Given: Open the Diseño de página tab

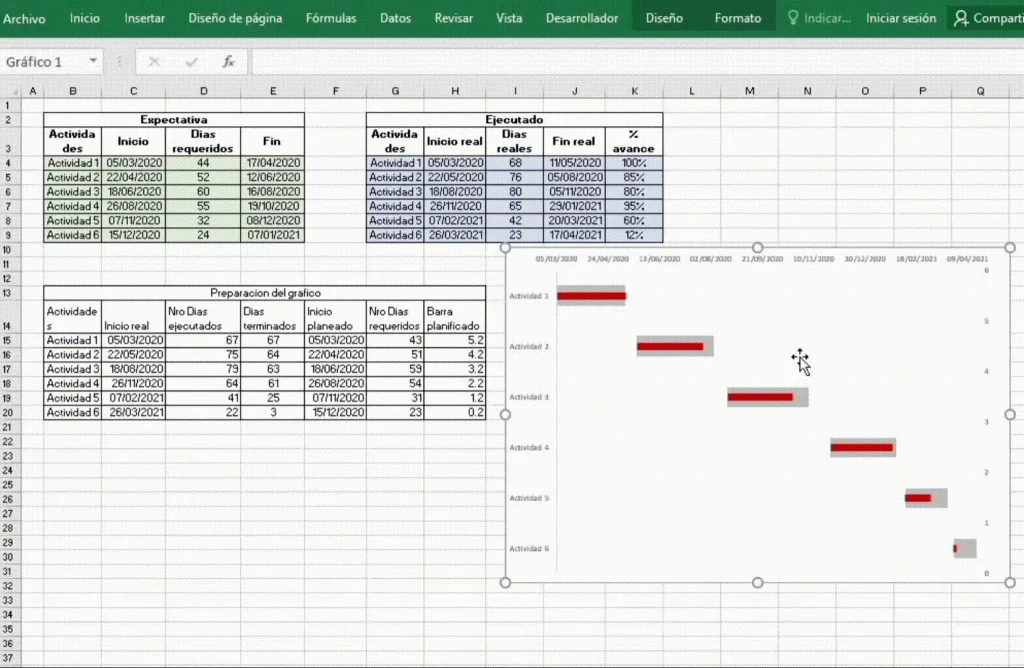Looking at the screenshot, I should [x=235, y=18].
